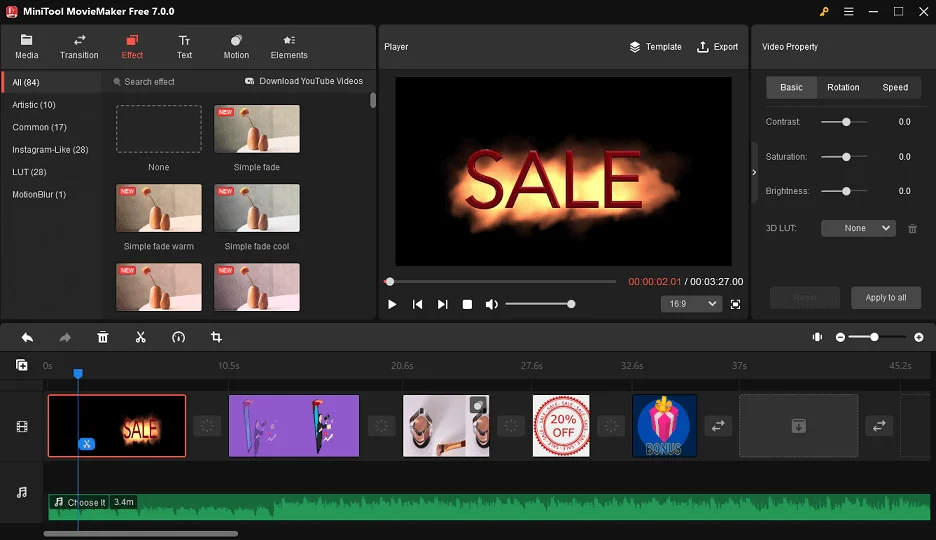Viewport: 936px width, 540px height.
Task: Delete the 3D LUT with trash icon
Action: click(912, 229)
